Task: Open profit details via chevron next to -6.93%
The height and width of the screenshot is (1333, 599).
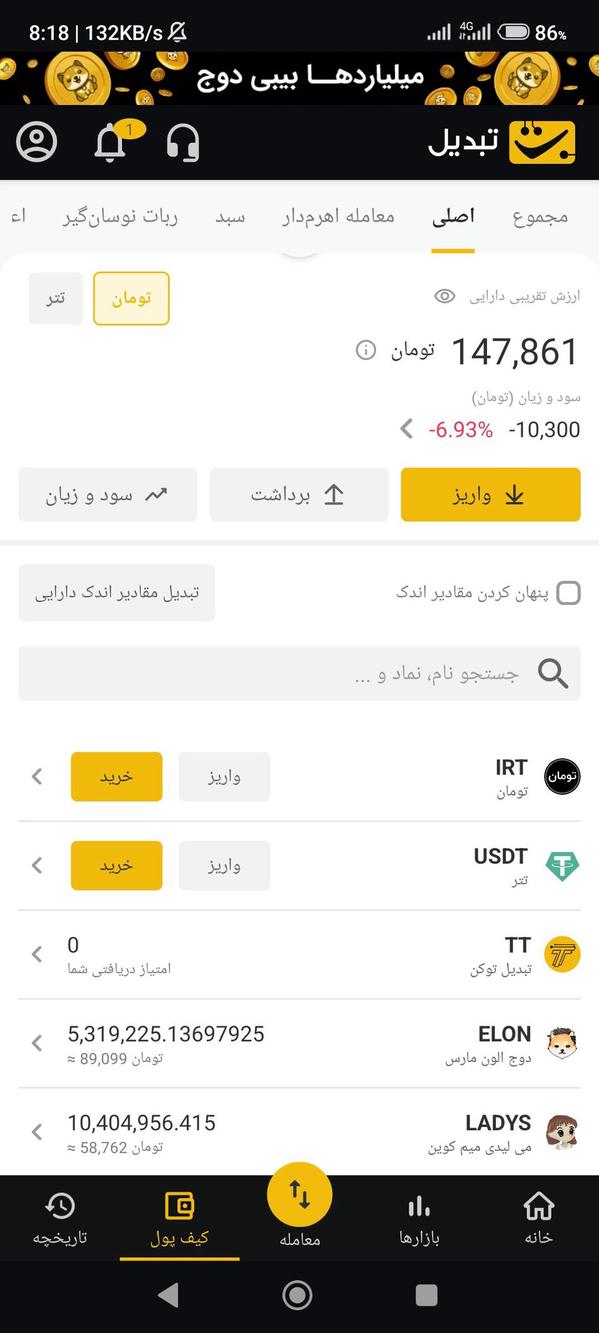Action: click(x=406, y=428)
